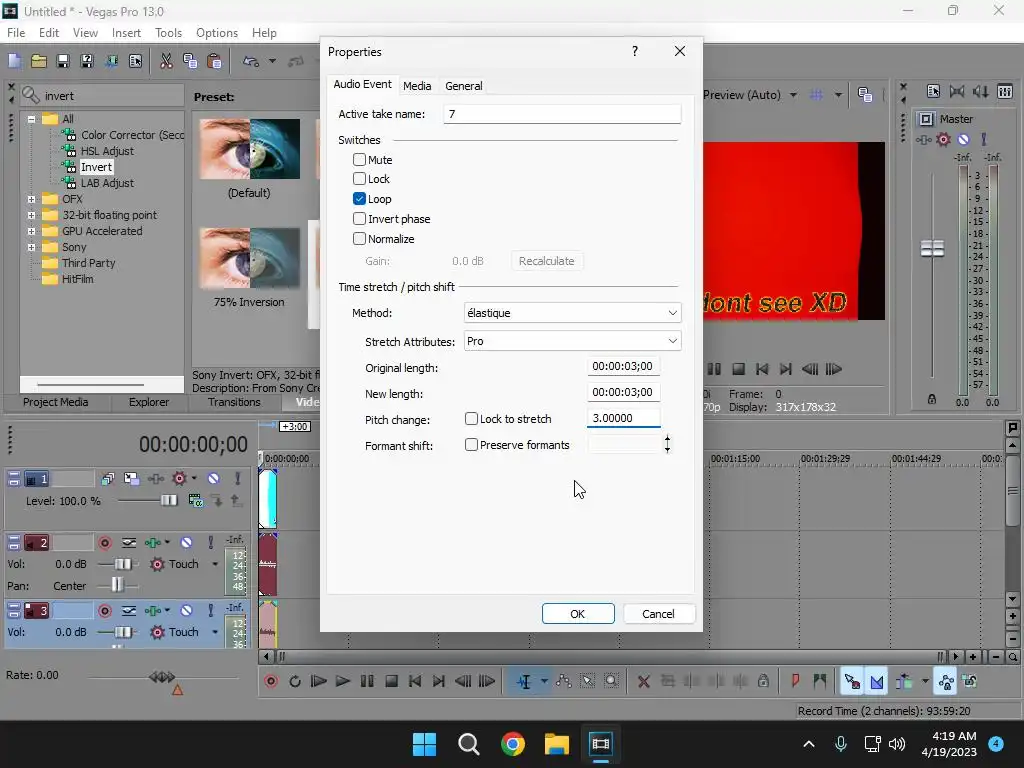1024x768 pixels.
Task: Enable the Invert phase checkbox
Action: click(359, 219)
